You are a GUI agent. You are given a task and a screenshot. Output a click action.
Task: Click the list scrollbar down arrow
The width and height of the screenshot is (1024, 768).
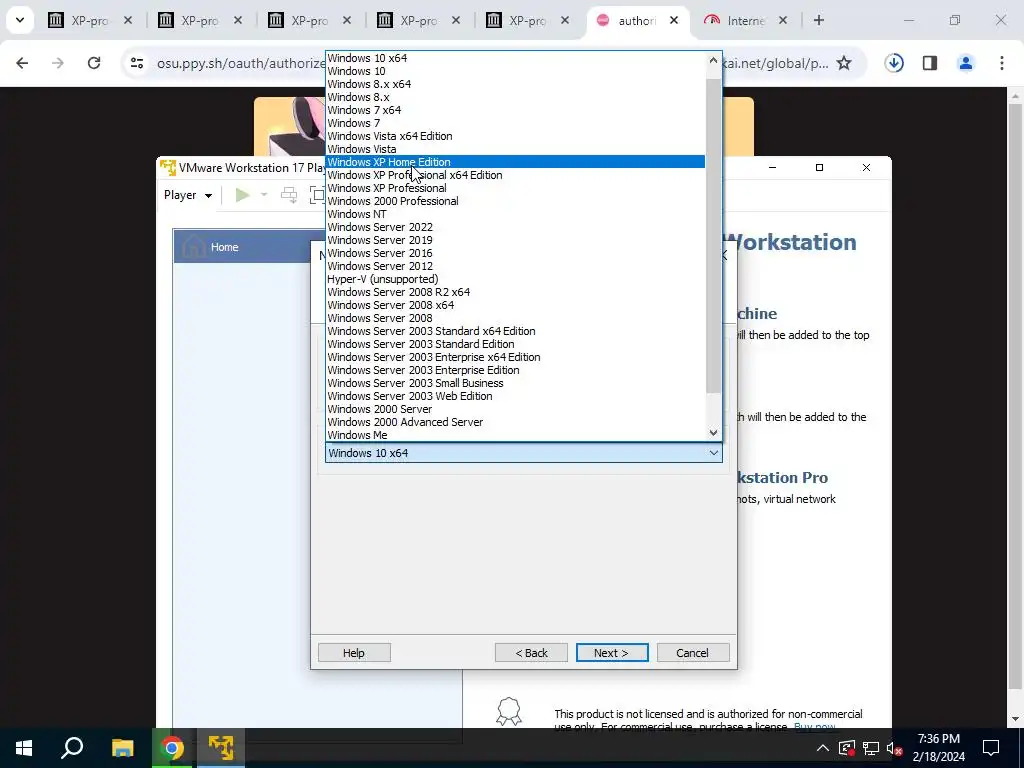713,433
